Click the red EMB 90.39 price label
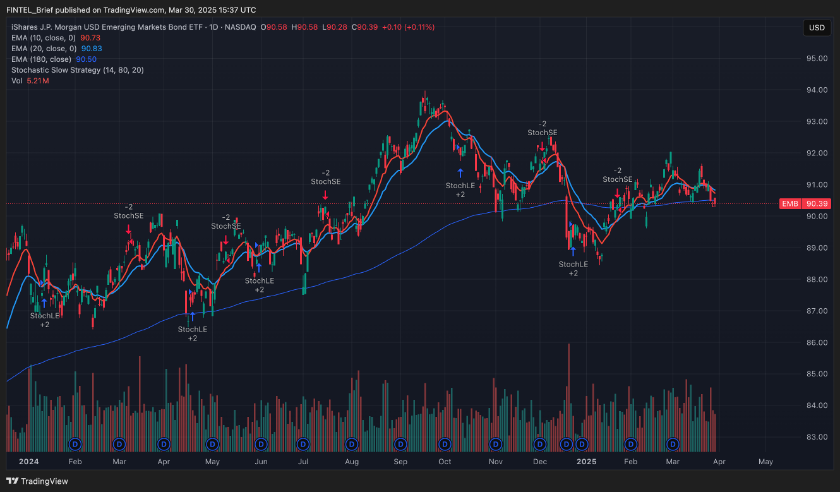 point(805,204)
